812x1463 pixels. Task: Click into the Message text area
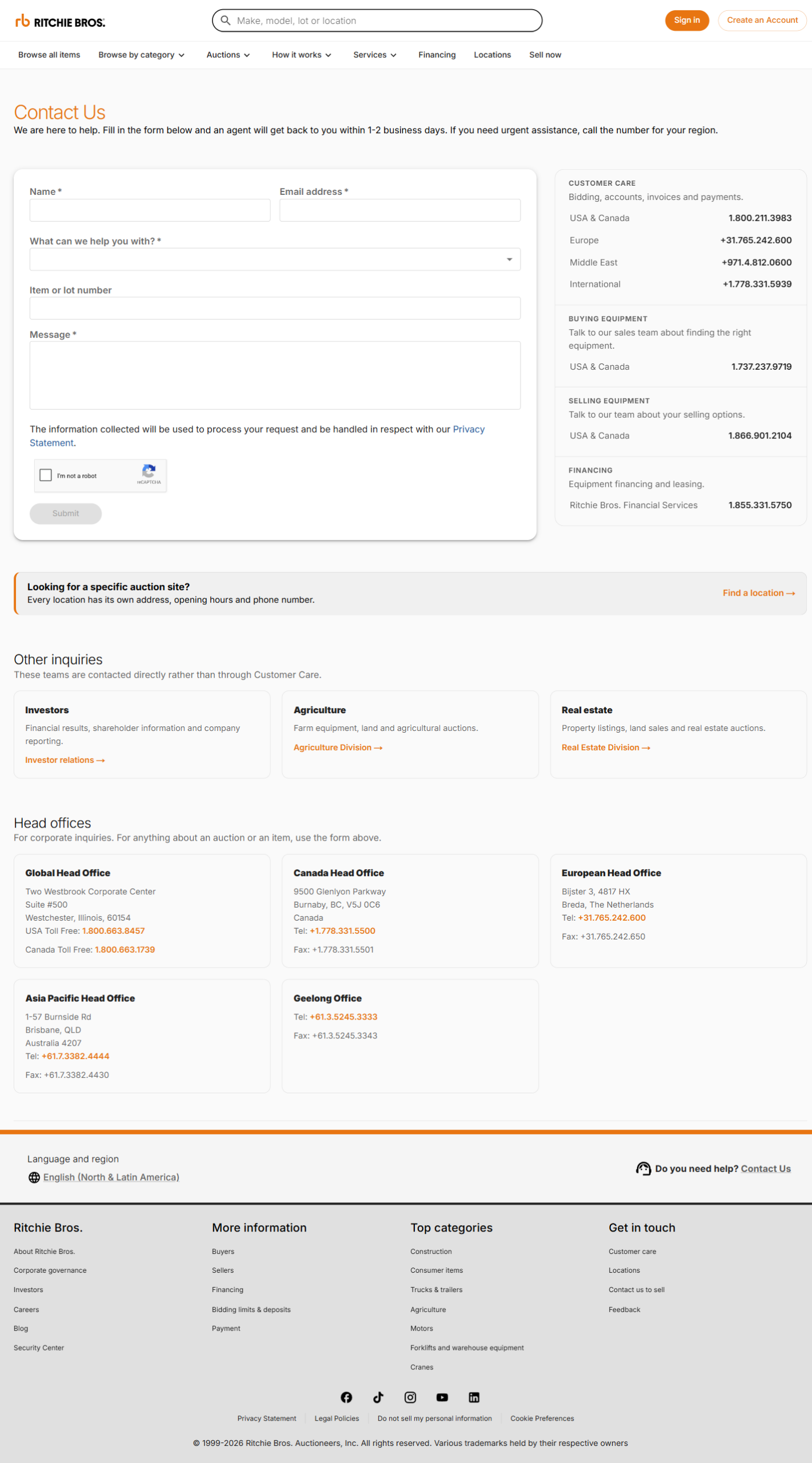pos(275,375)
